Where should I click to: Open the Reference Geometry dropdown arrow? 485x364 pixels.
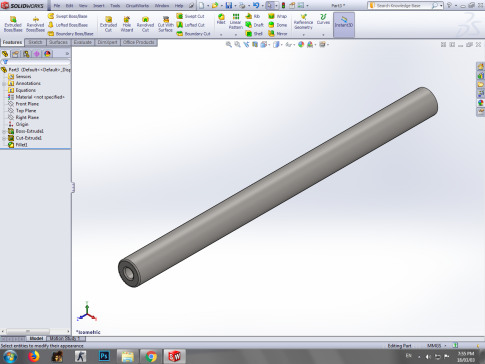point(303,34)
